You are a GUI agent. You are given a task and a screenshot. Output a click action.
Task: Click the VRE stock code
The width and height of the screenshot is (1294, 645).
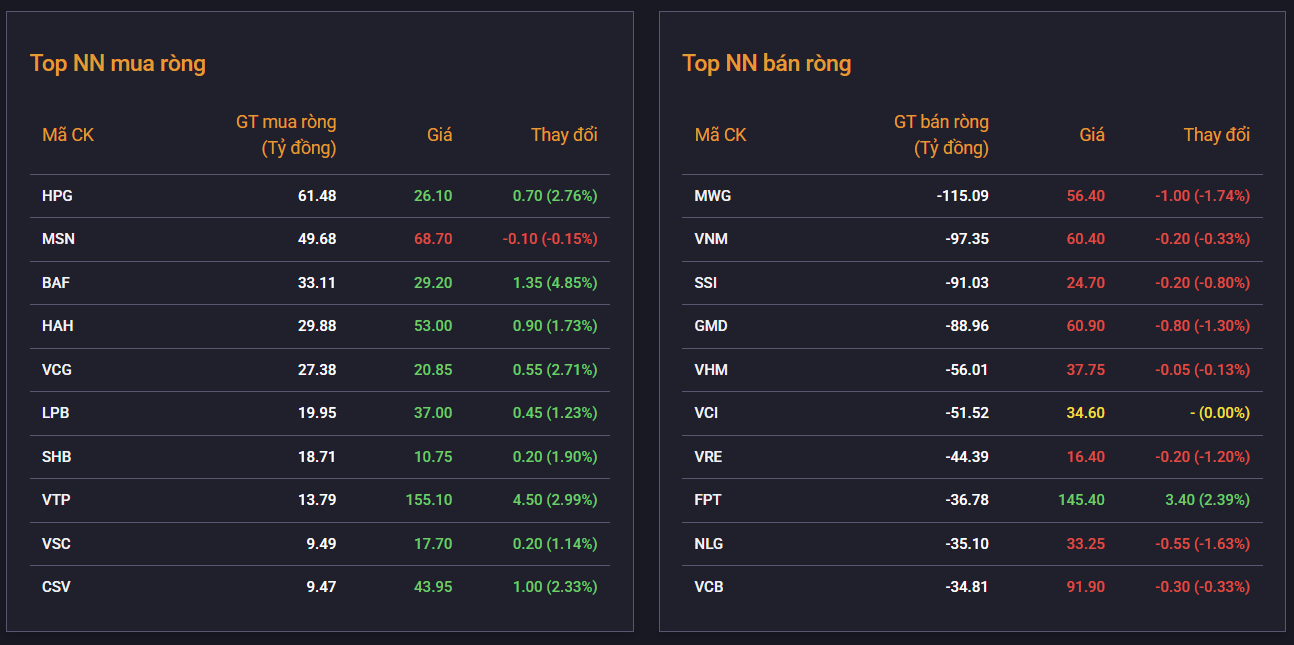(x=708, y=457)
